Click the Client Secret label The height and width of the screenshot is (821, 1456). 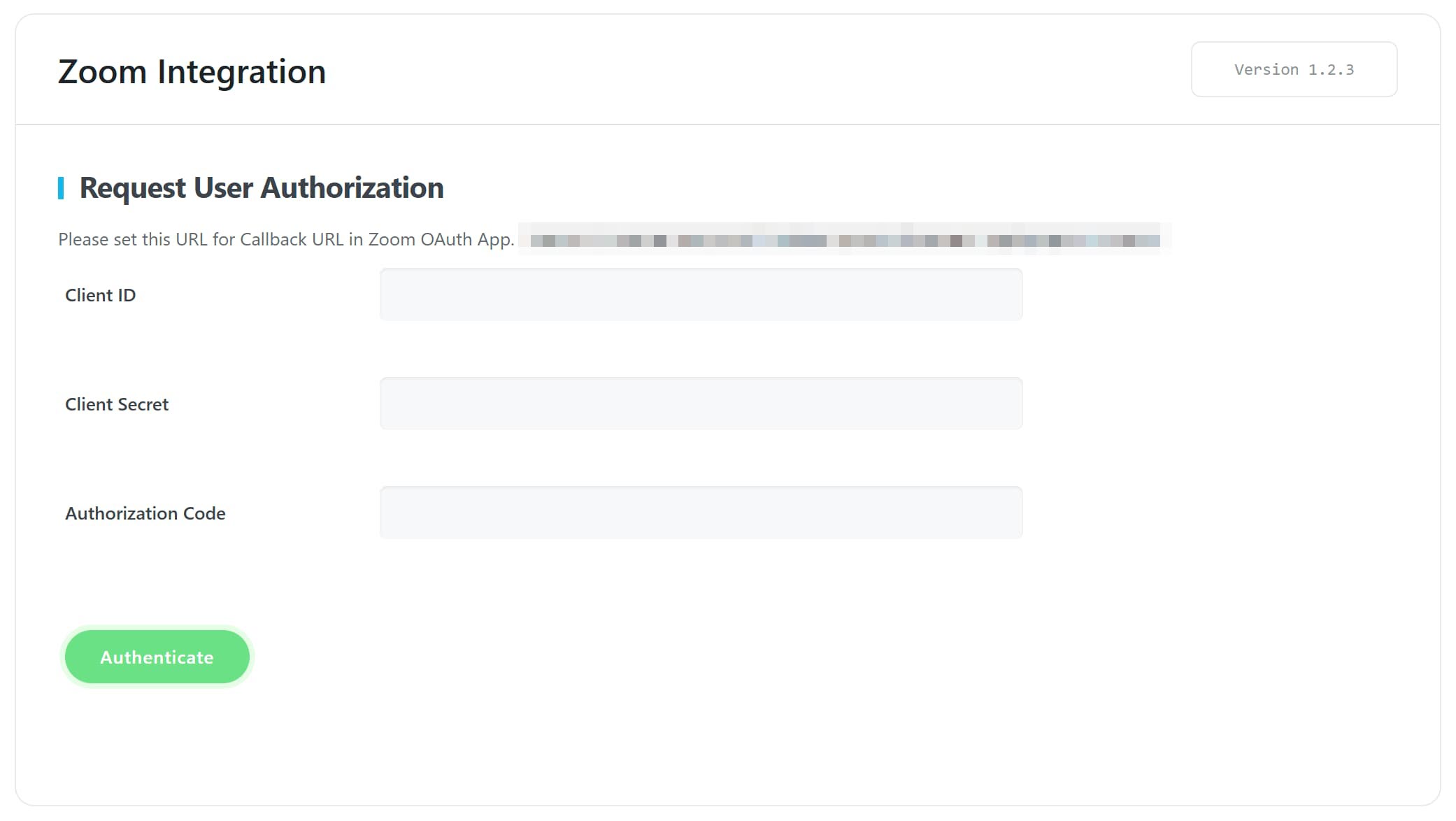pos(116,404)
